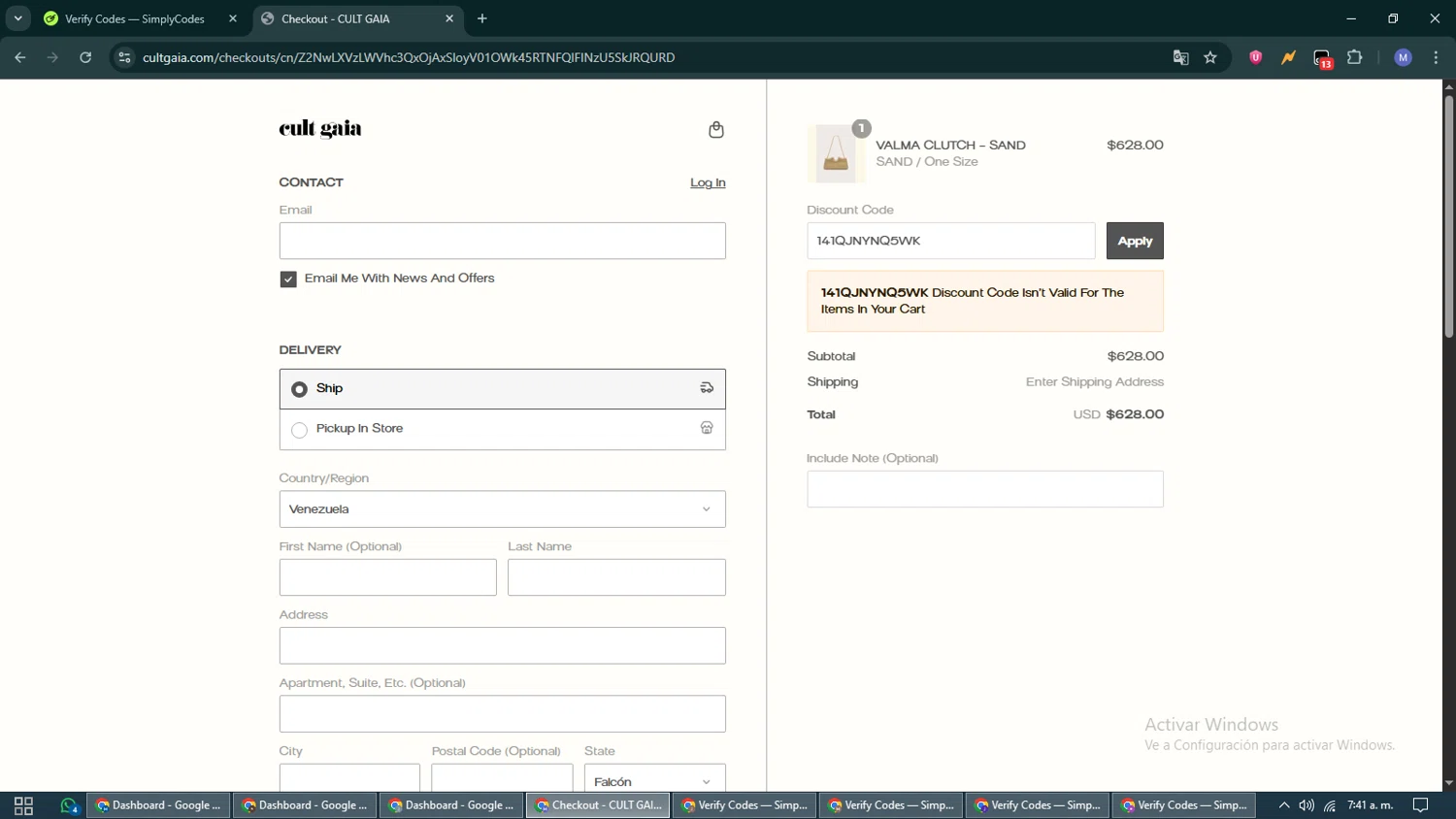
Task: Click the truck icon in Ship row
Action: tap(707, 388)
